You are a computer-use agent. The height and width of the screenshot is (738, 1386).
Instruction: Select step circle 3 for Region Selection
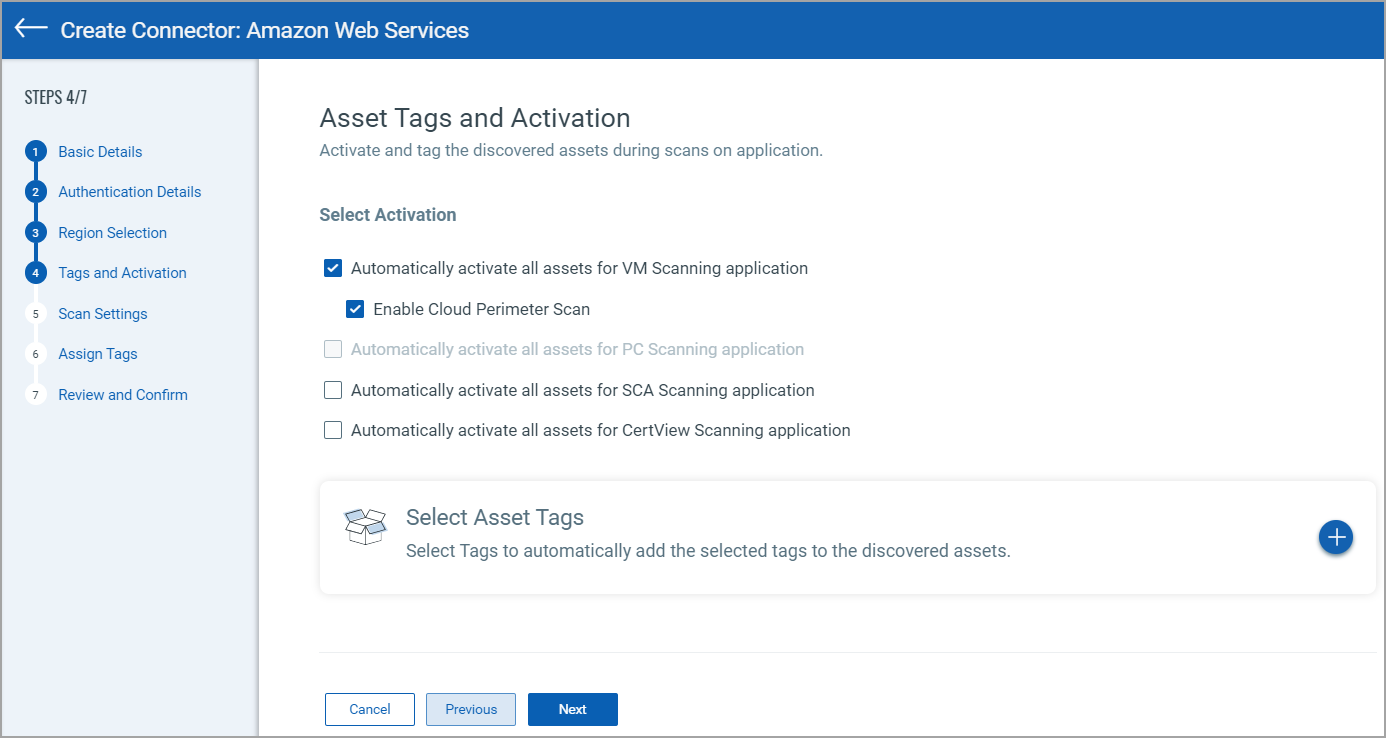(x=35, y=232)
